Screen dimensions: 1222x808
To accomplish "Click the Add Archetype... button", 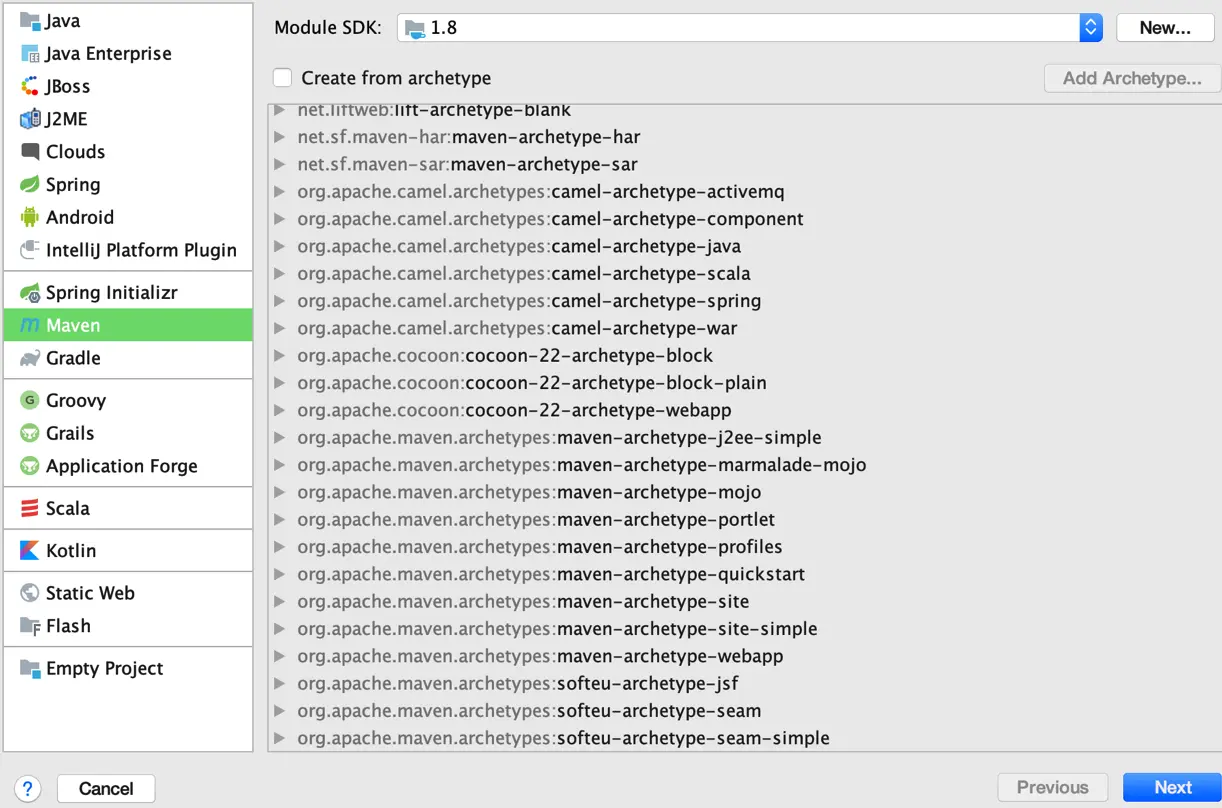I will click(1132, 78).
